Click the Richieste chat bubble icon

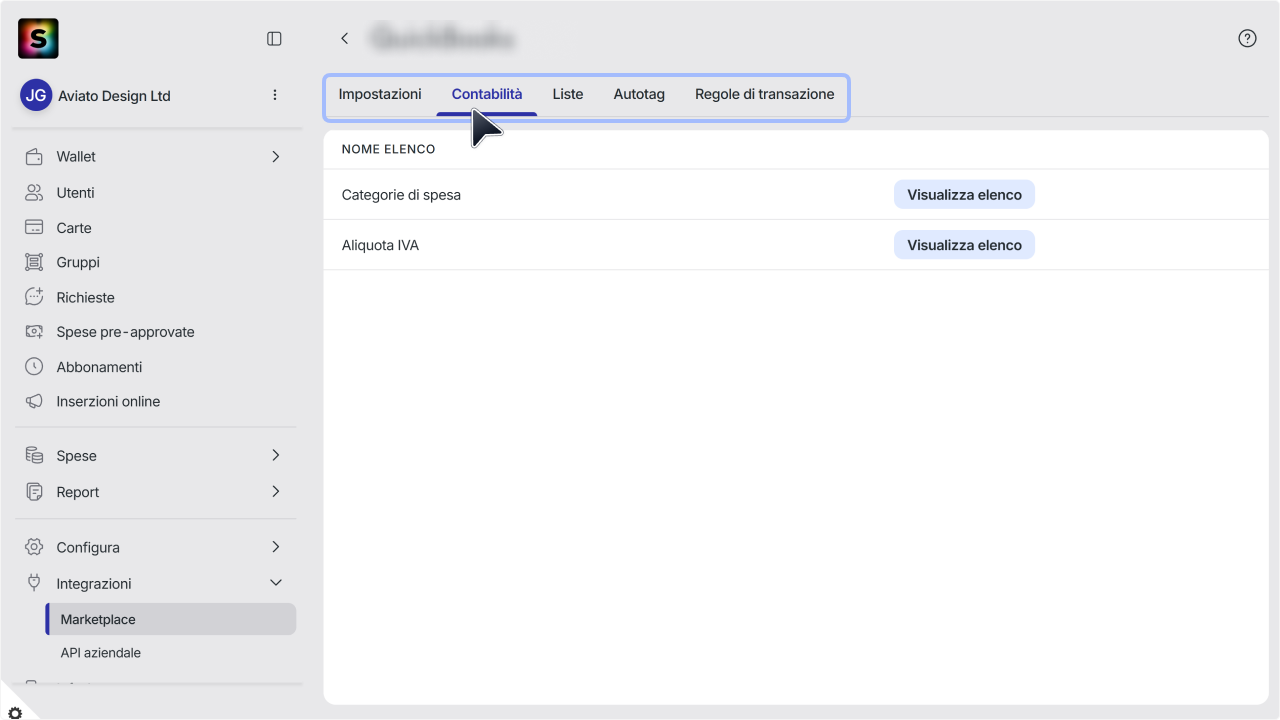click(34, 297)
